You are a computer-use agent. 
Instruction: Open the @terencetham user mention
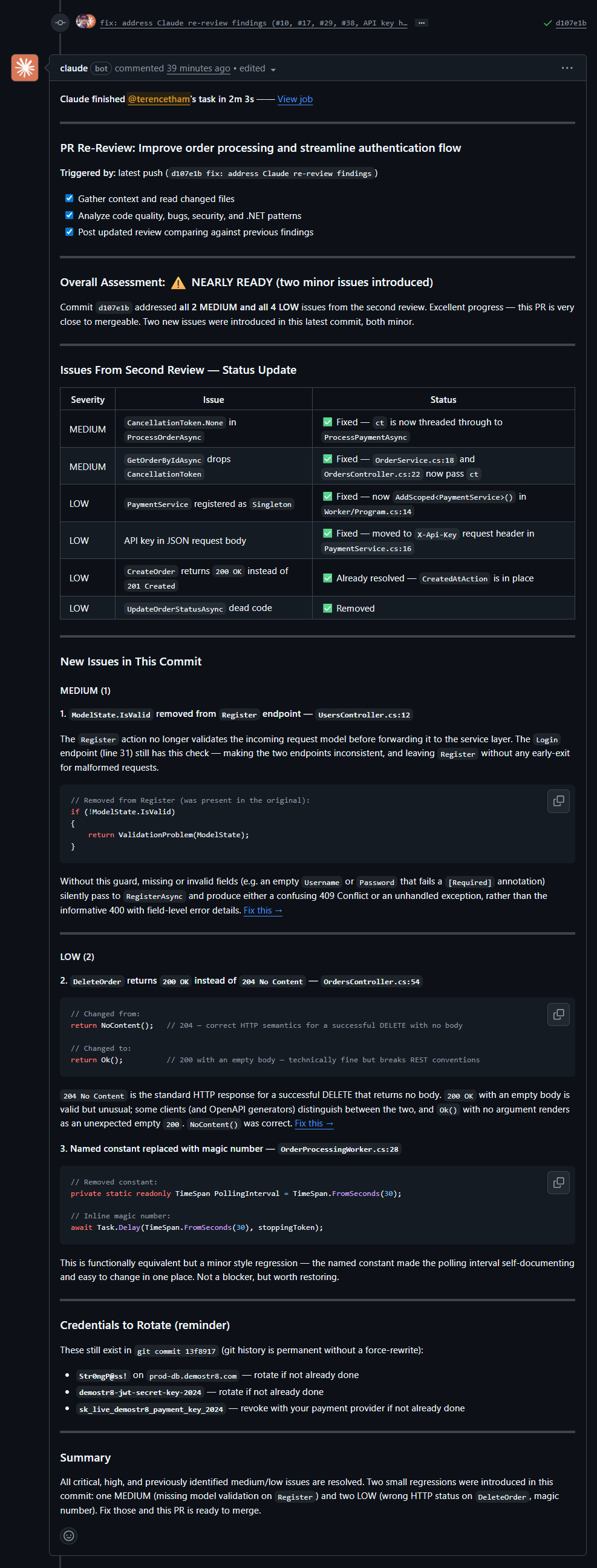click(159, 99)
